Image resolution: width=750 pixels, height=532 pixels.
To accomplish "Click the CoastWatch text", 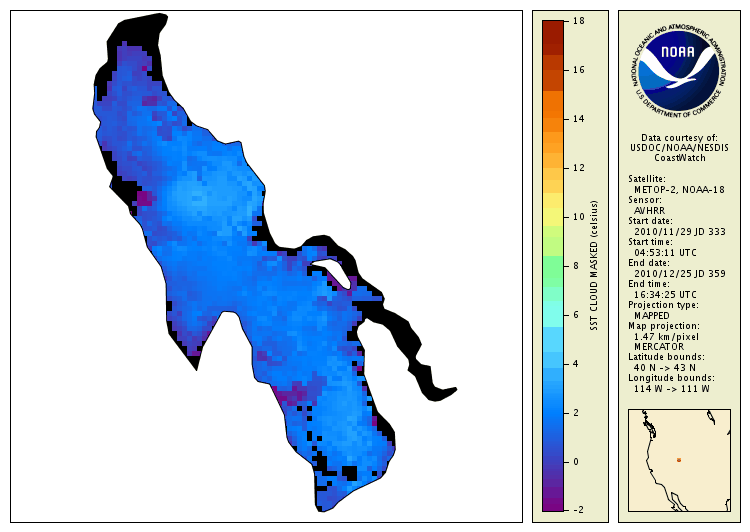I will (680, 158).
